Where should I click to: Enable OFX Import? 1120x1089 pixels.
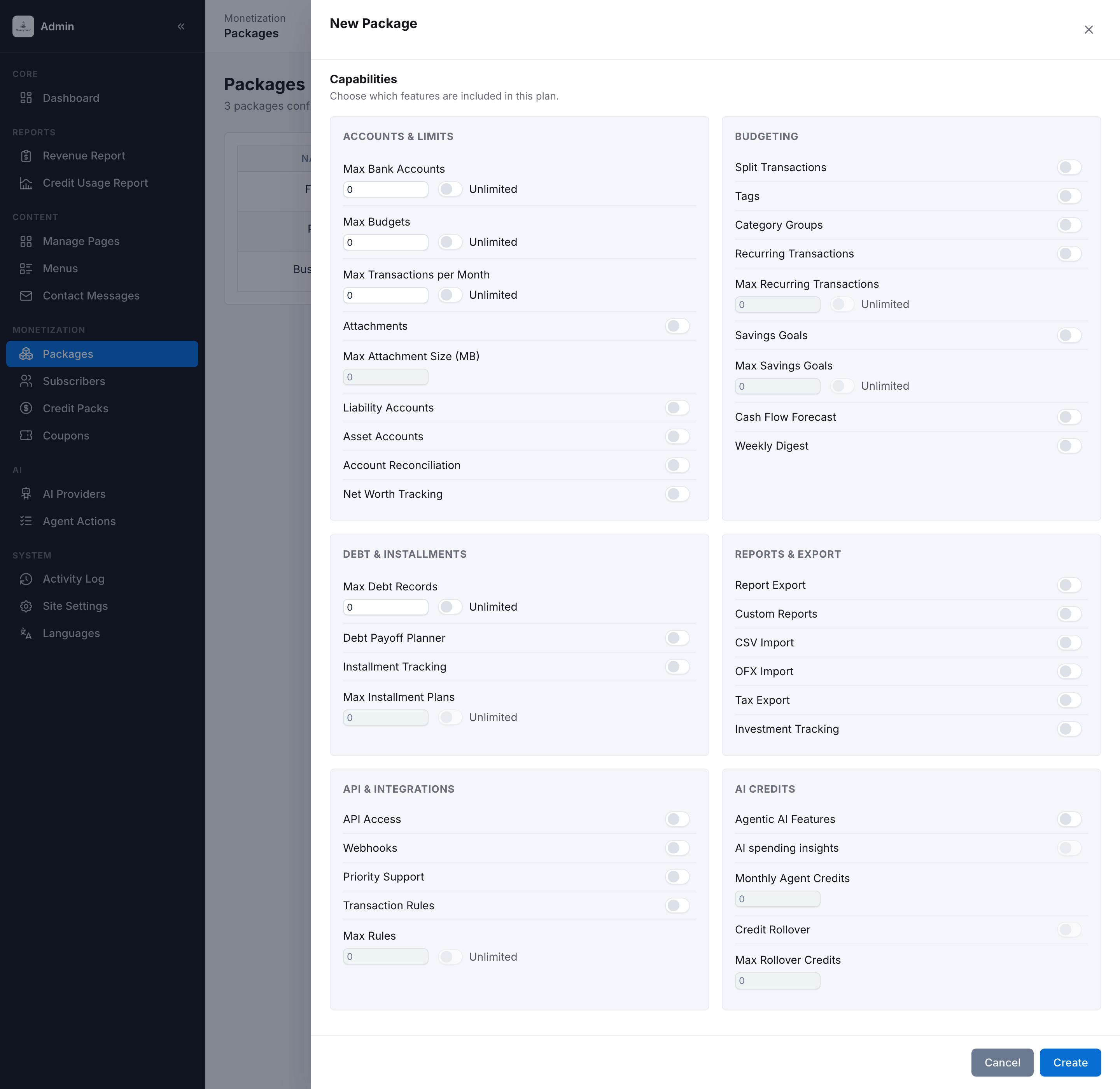[x=1069, y=671]
